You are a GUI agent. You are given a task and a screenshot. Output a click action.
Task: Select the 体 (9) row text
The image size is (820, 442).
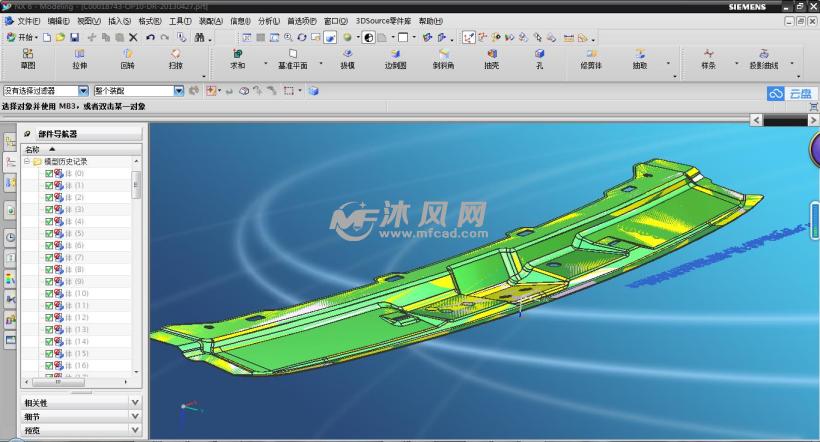pos(74,281)
